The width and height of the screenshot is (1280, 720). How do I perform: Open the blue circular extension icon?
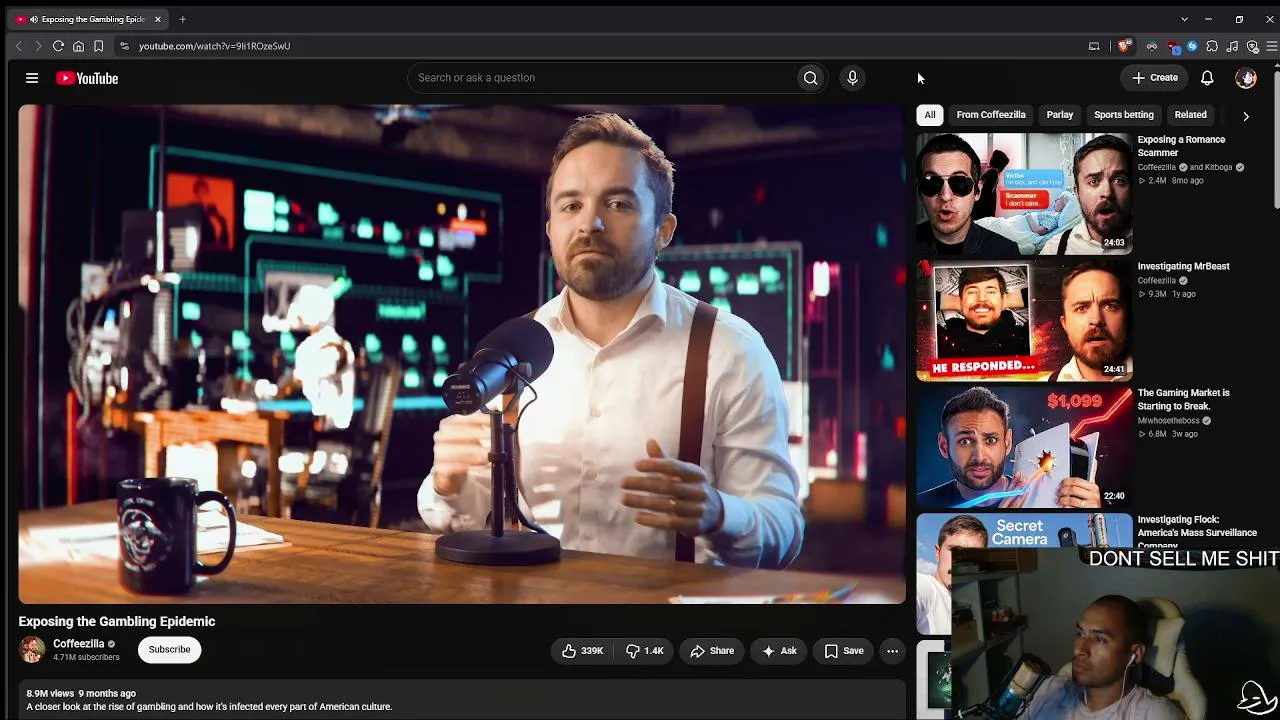point(1192,46)
